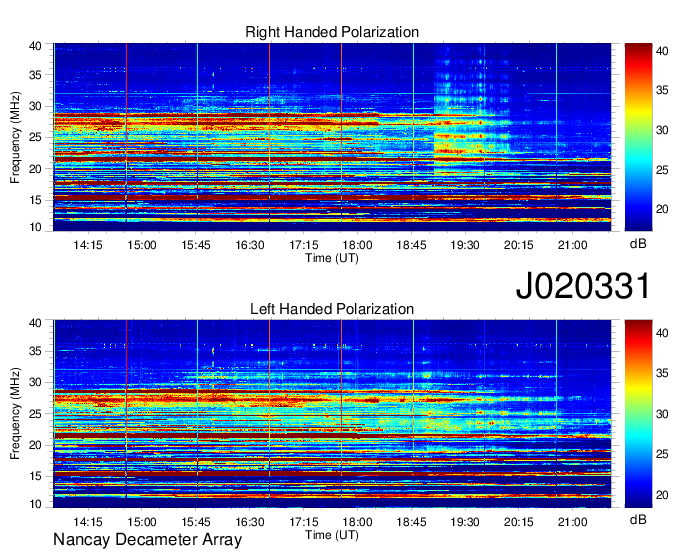Click the 20 MHz frequency tick of Right Handed plot
680x552 pixels.
click(x=36, y=169)
